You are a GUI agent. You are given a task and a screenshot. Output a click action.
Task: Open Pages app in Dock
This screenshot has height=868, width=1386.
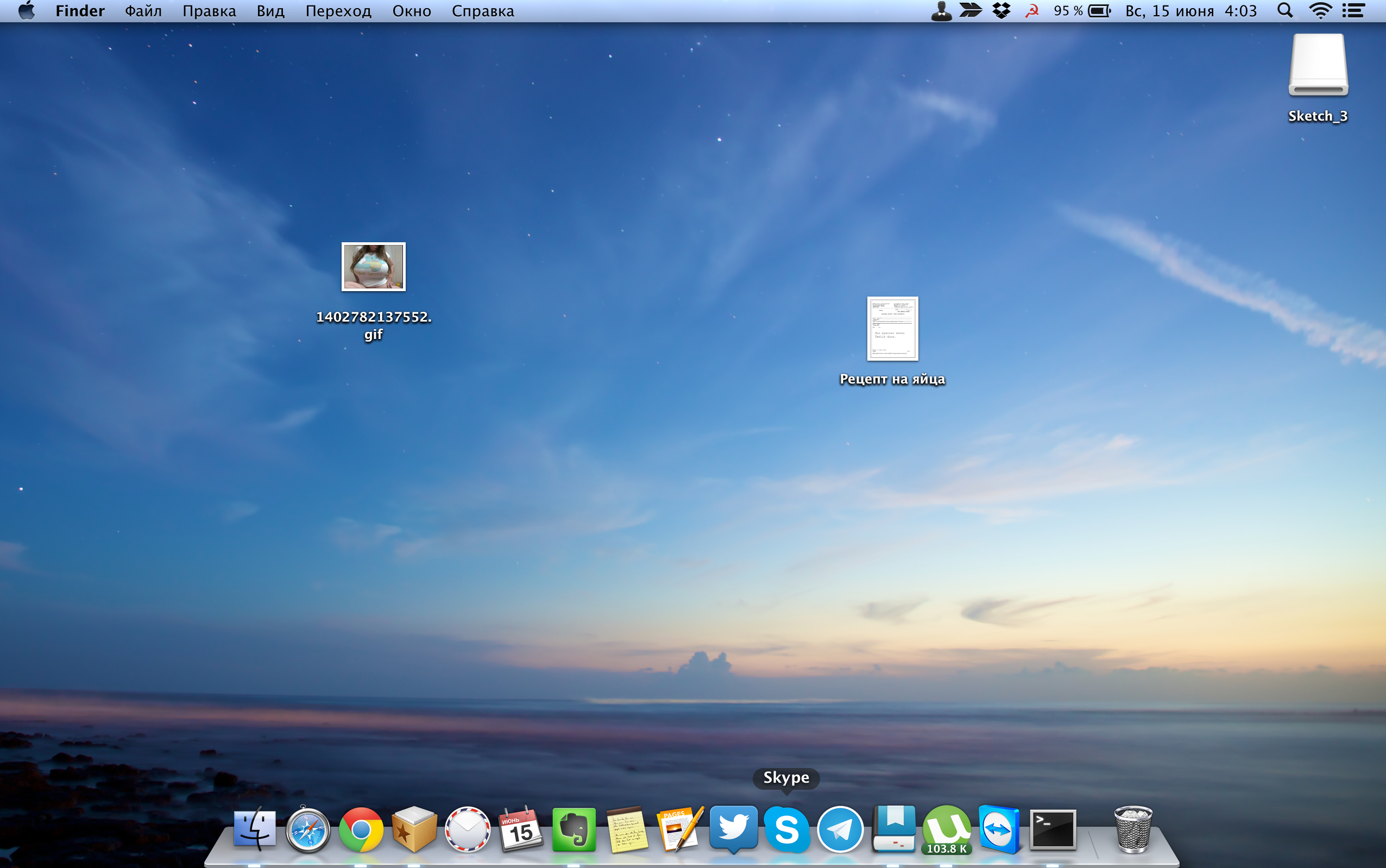[679, 829]
